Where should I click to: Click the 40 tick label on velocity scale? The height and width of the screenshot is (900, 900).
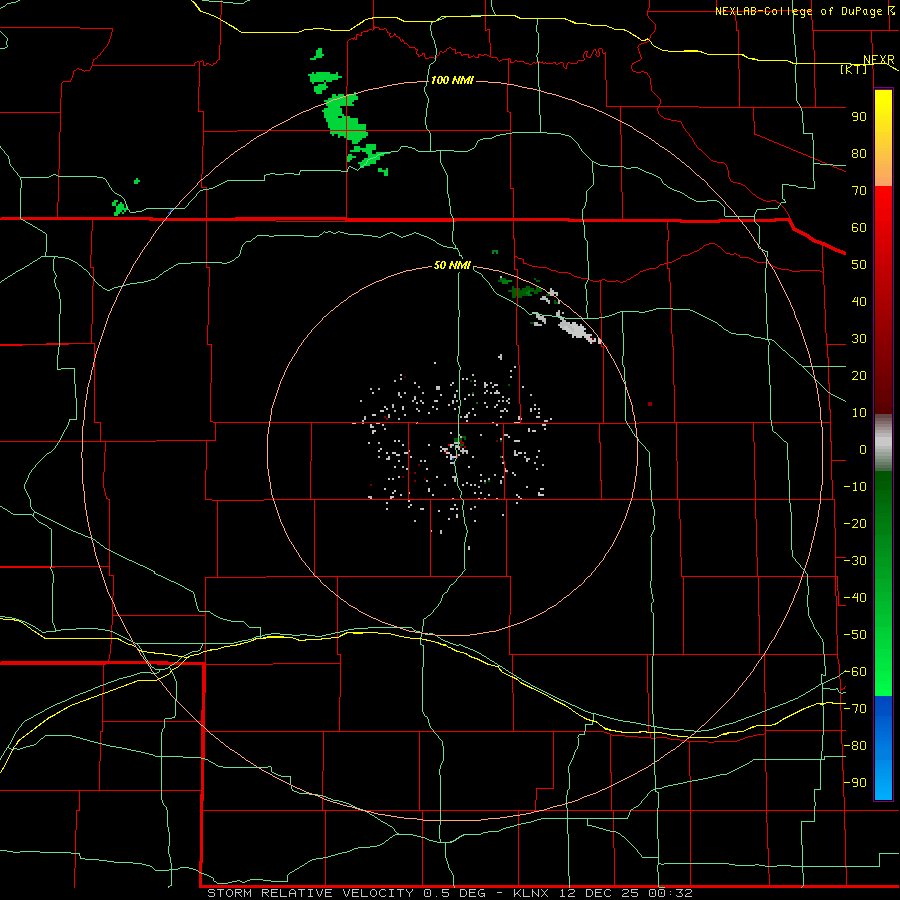[859, 301]
